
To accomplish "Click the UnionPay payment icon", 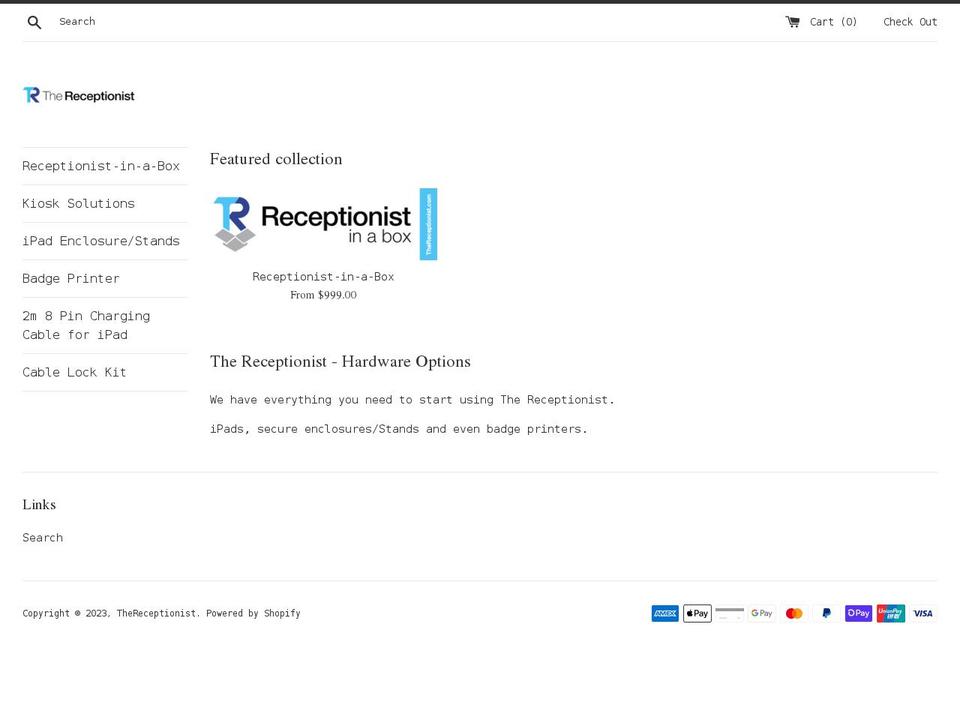I will tap(891, 613).
